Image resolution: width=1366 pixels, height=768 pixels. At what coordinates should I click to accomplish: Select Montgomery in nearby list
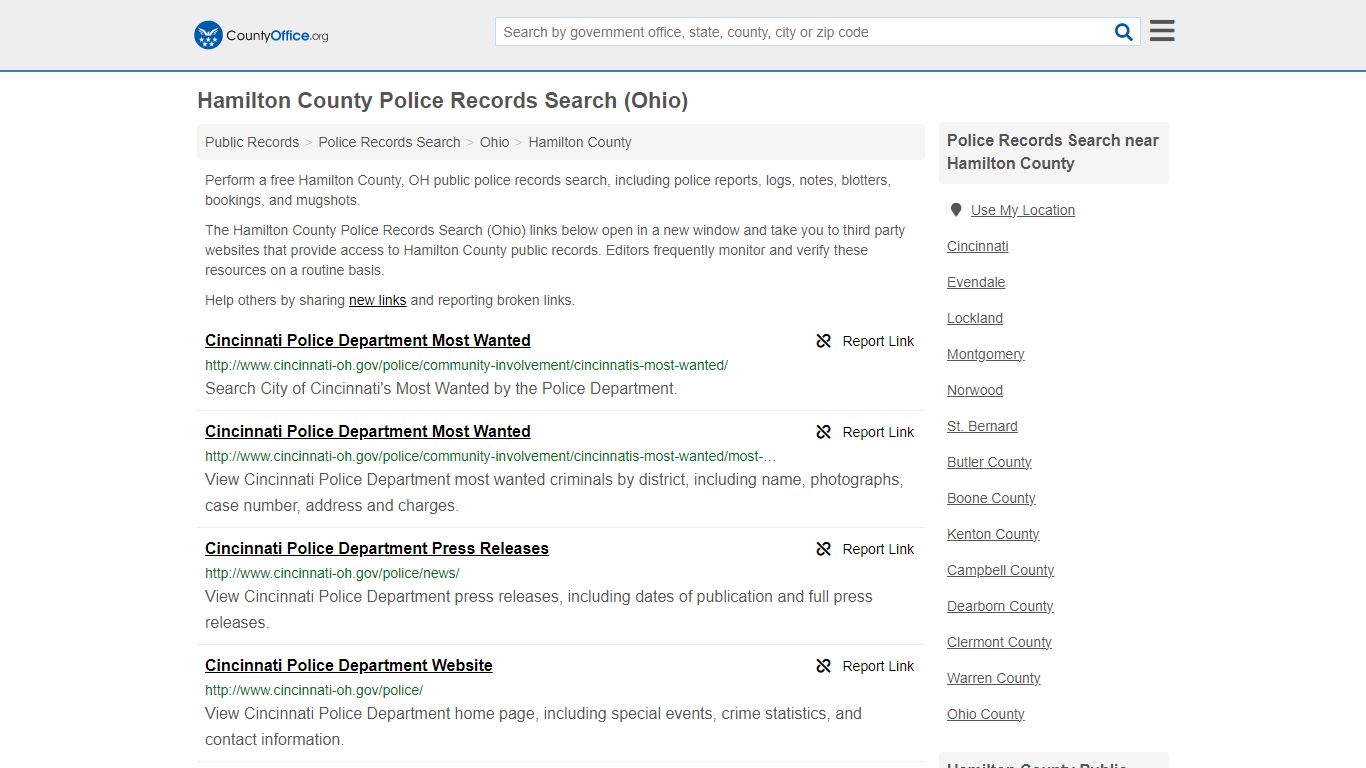click(986, 354)
